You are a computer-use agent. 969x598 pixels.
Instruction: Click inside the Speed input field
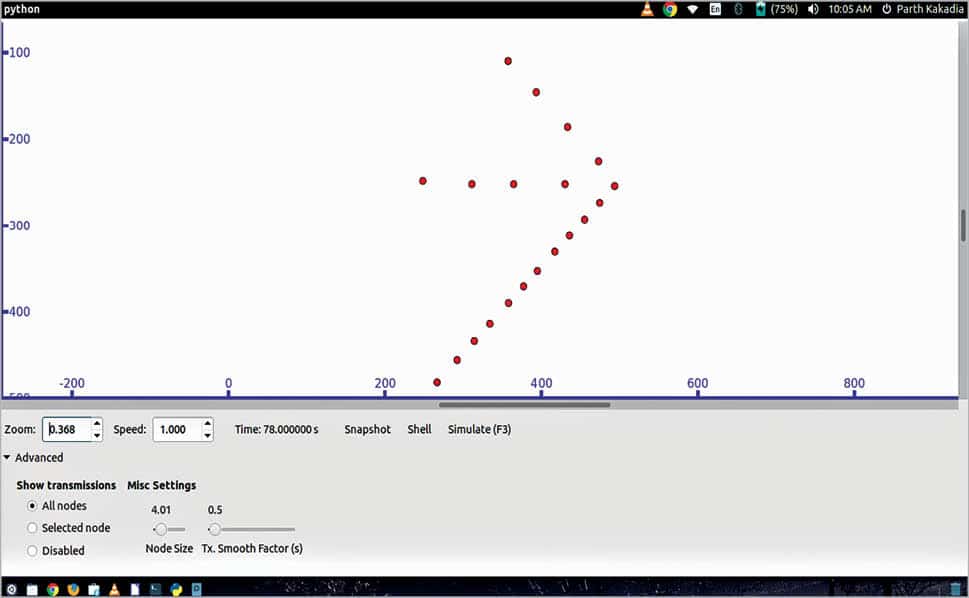coord(177,430)
